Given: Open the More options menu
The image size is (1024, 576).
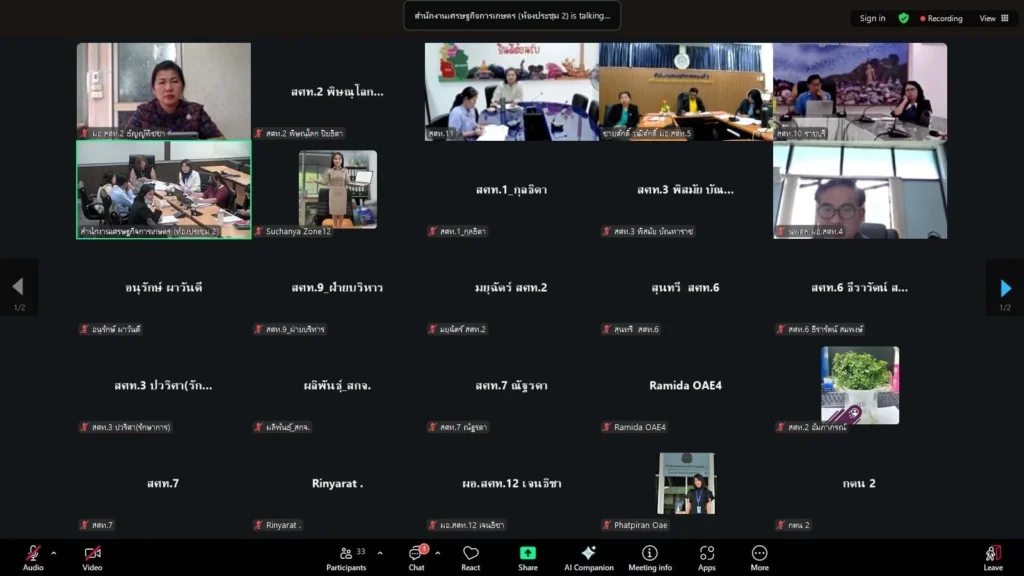Looking at the screenshot, I should 759,554.
